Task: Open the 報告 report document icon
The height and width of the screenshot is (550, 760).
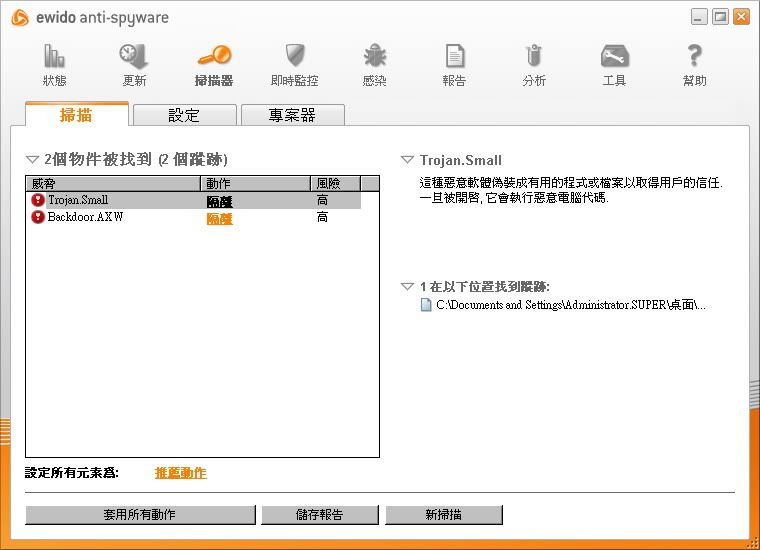Action: (x=455, y=57)
